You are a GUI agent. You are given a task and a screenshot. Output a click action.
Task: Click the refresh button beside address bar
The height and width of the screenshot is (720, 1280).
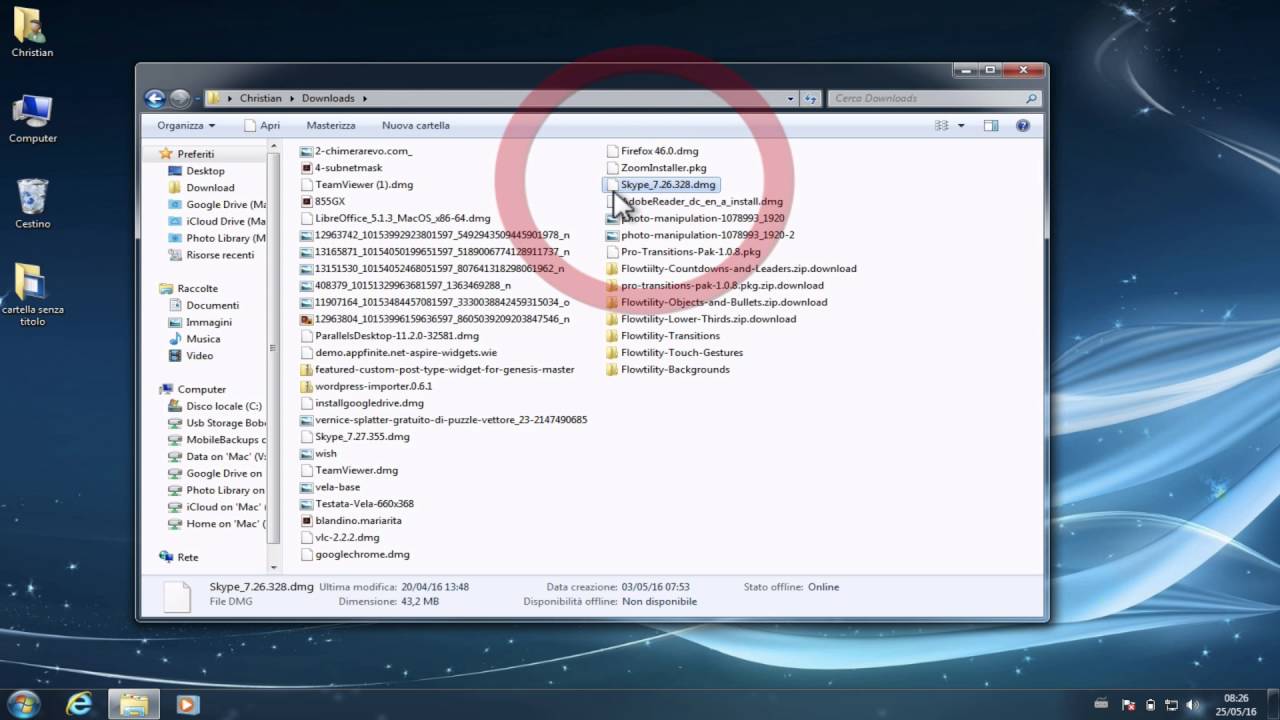pos(812,98)
